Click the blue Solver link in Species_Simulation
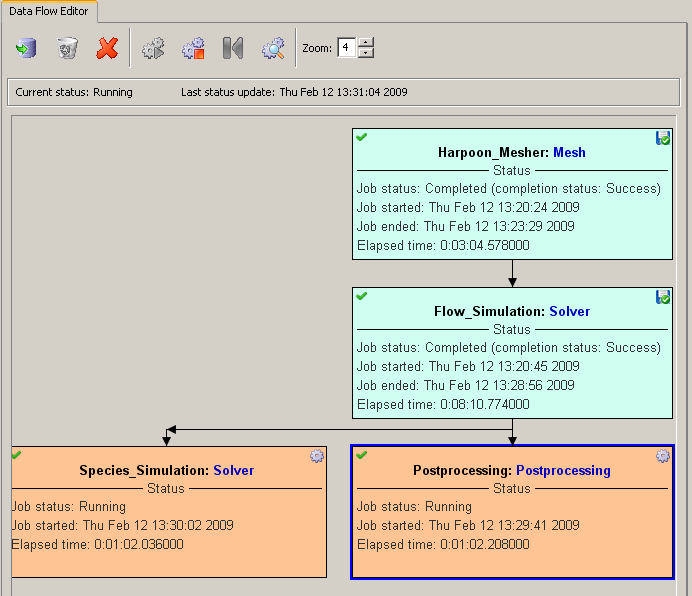The width and height of the screenshot is (692, 596). (233, 470)
